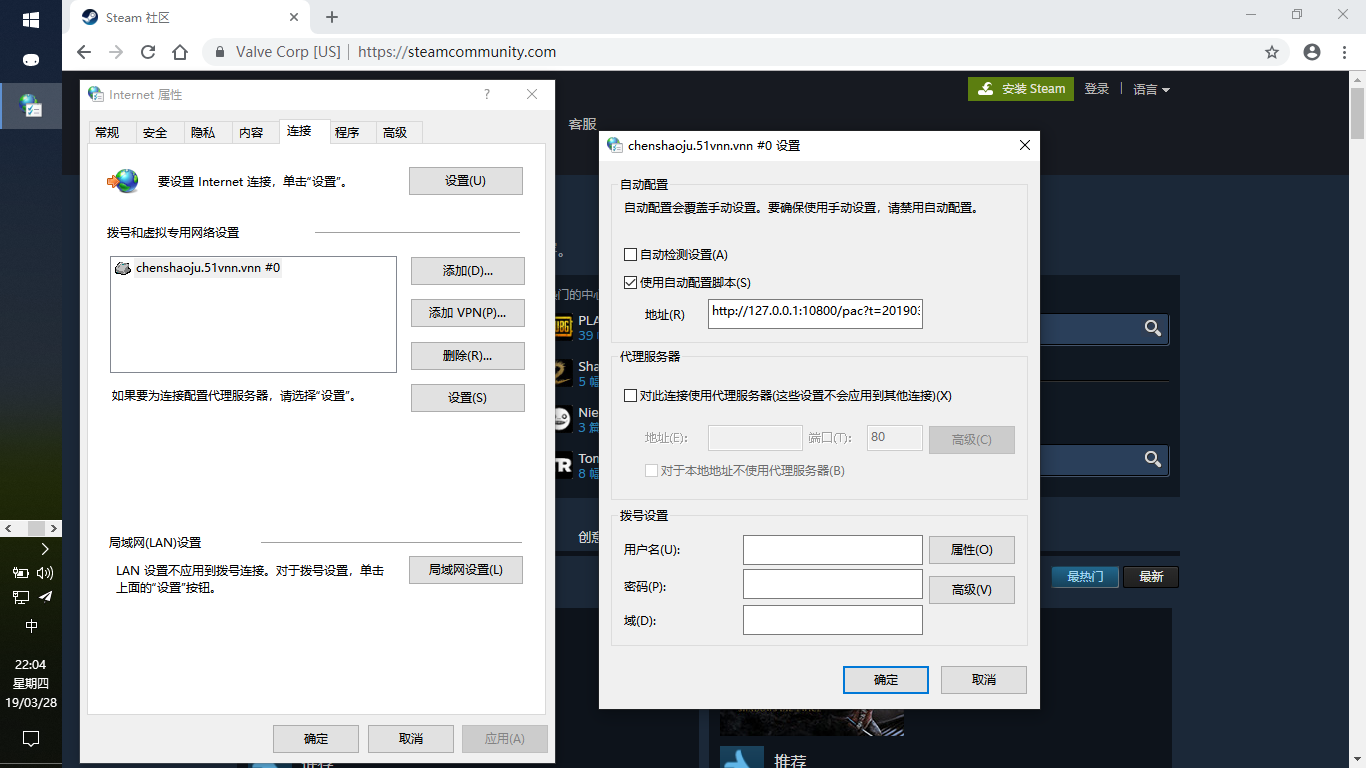Open Chrome's three-dot menu
Image resolution: width=1366 pixels, height=768 pixels.
1343,51
